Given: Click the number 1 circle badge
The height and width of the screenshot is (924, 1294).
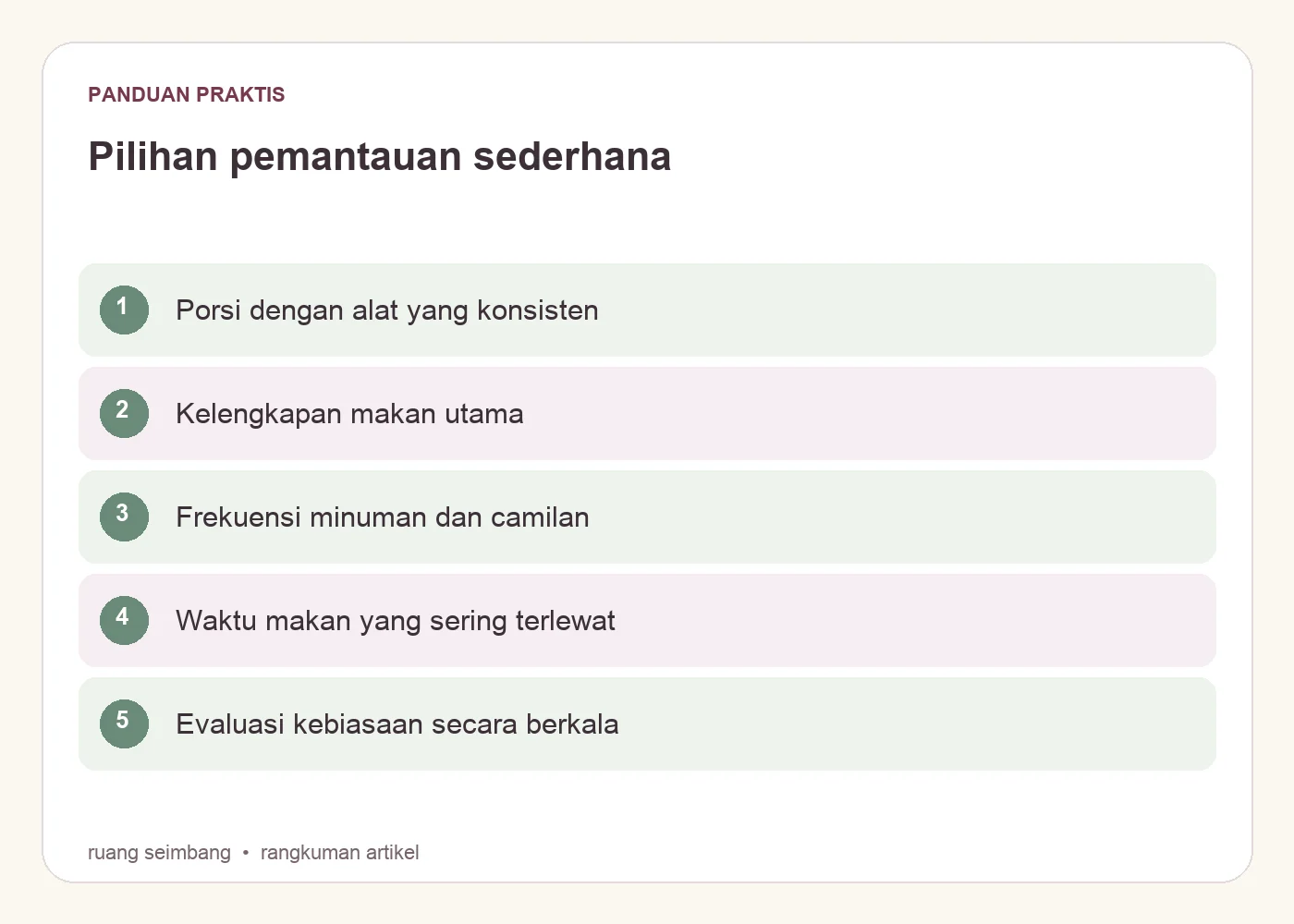Looking at the screenshot, I should click(124, 310).
